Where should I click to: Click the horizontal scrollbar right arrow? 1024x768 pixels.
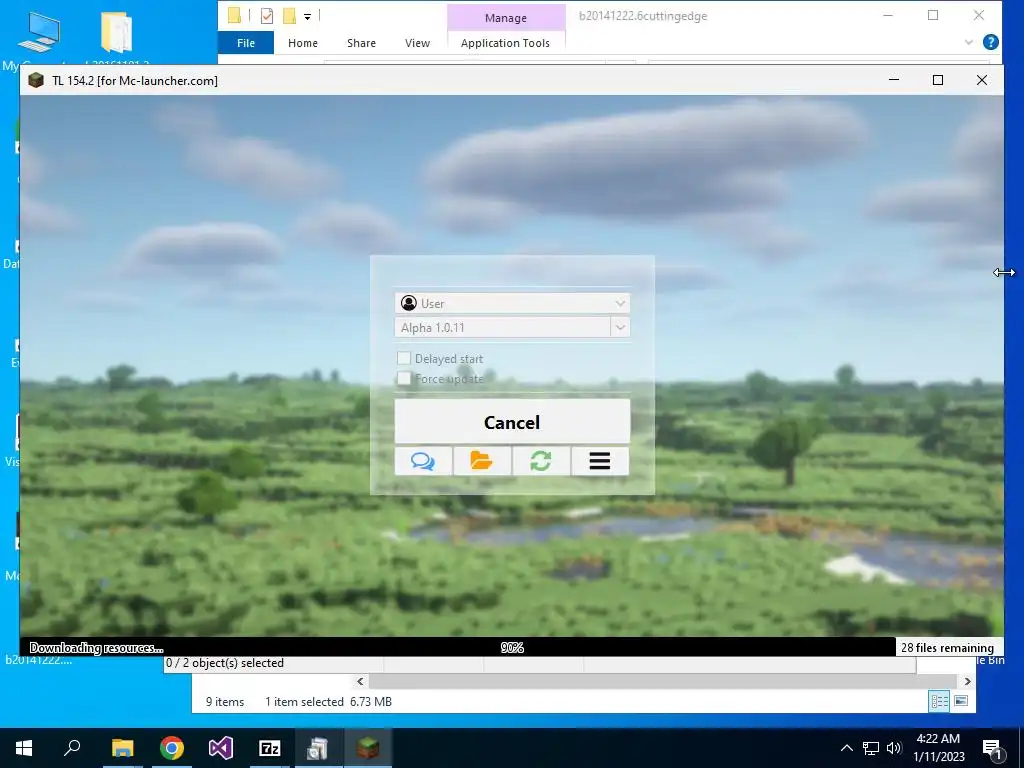tap(967, 681)
